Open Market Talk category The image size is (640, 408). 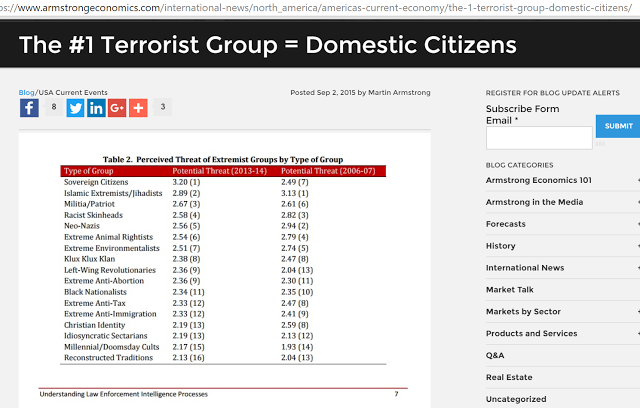[510, 290]
